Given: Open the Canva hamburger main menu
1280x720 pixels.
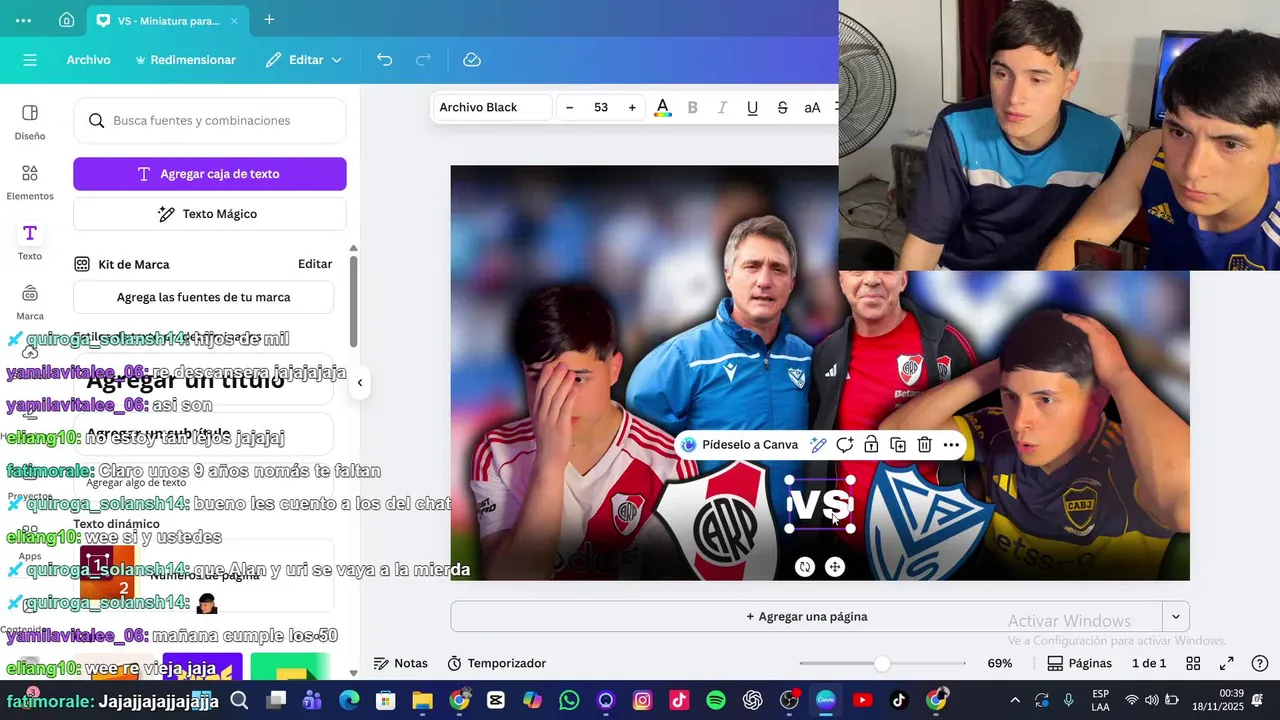Looking at the screenshot, I should [x=30, y=60].
